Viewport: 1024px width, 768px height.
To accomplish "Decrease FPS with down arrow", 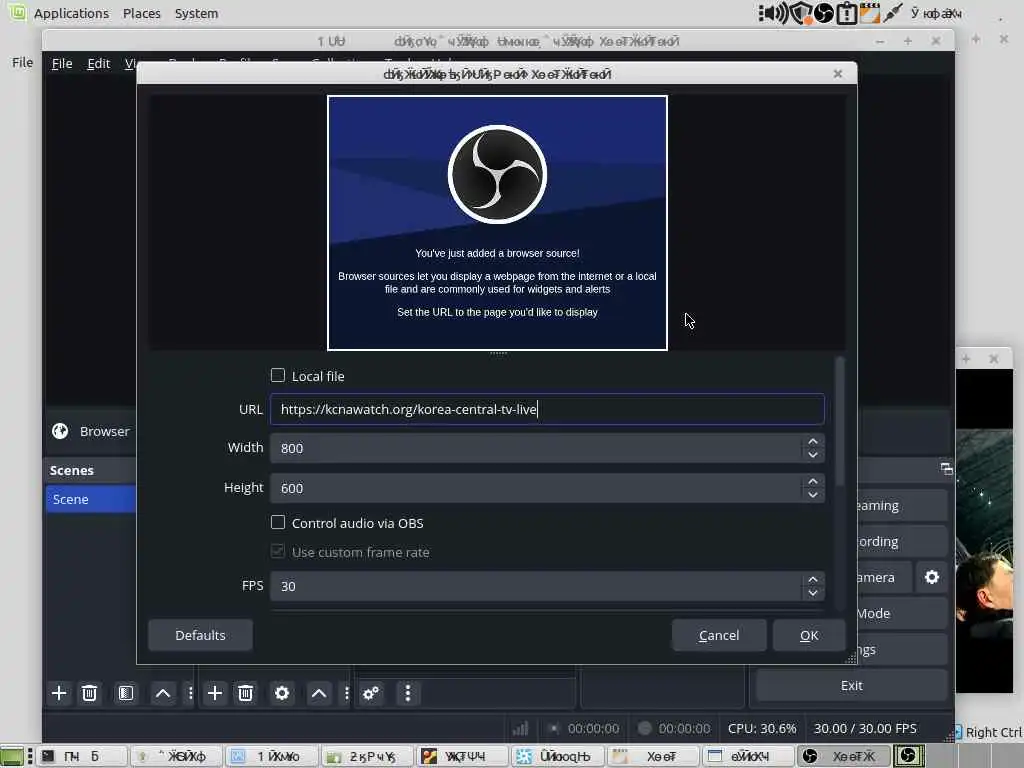I will (x=812, y=593).
